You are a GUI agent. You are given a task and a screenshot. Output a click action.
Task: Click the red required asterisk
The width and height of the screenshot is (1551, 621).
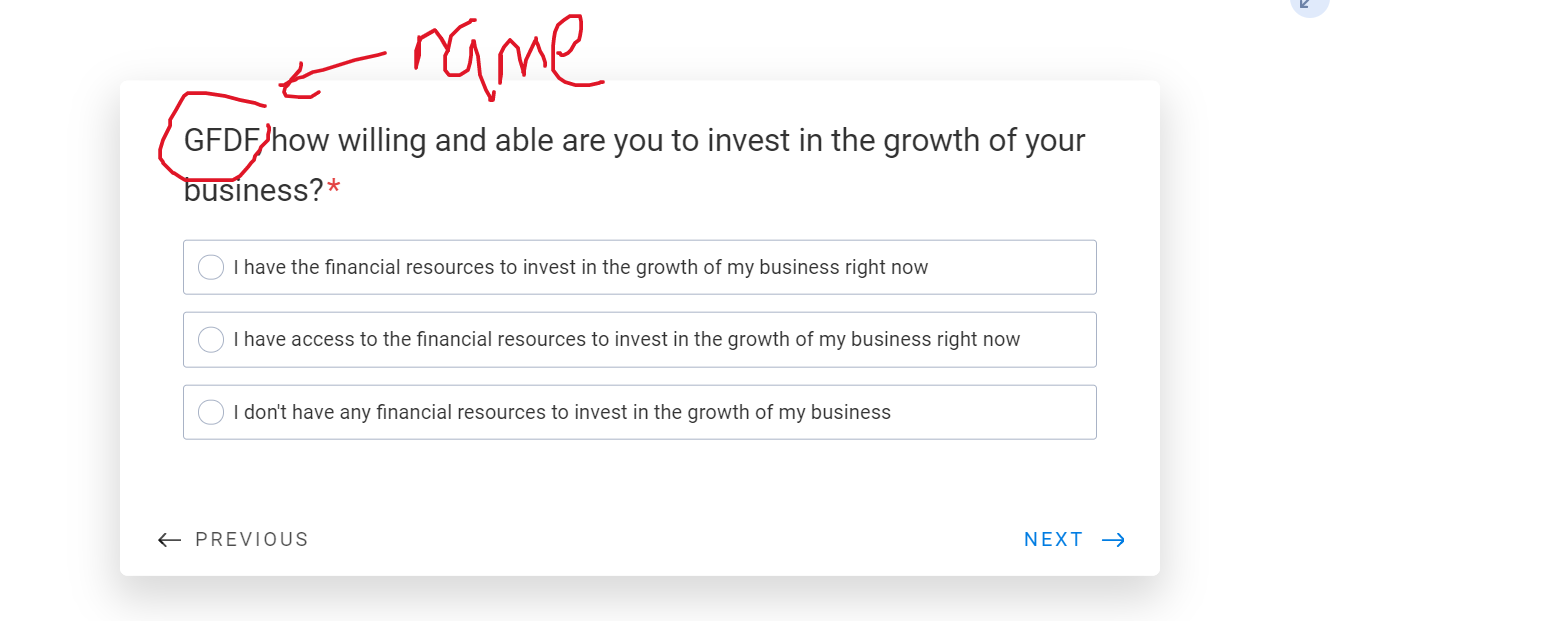(334, 189)
